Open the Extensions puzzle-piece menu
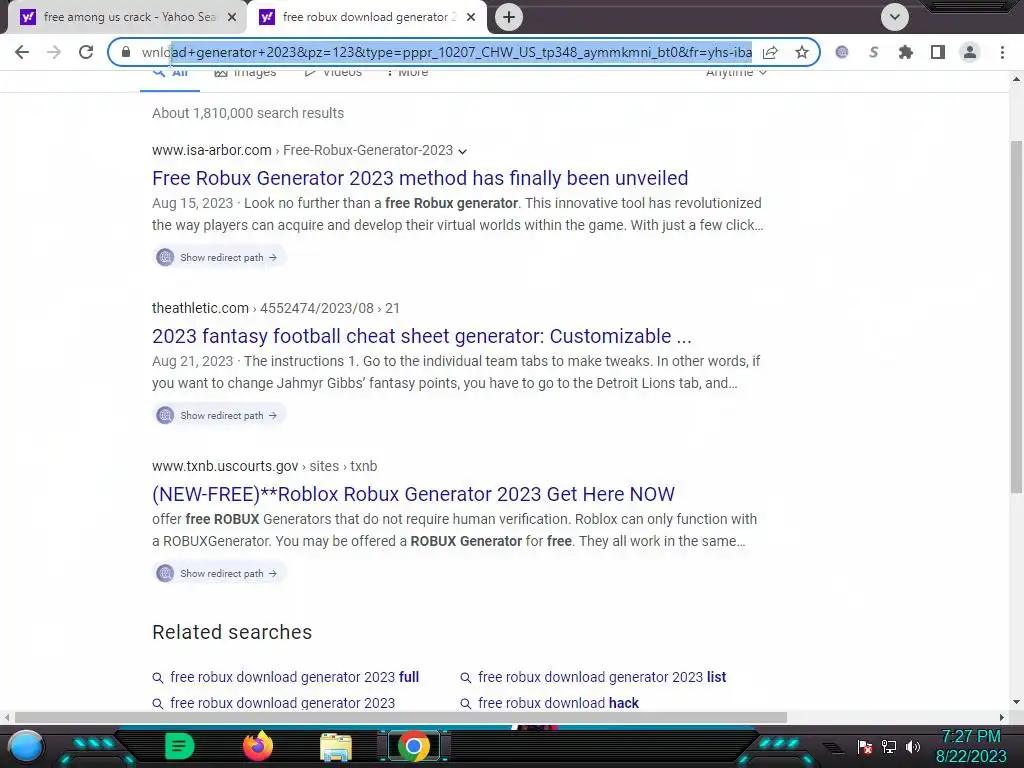Viewport: 1024px width, 768px height. click(x=906, y=52)
